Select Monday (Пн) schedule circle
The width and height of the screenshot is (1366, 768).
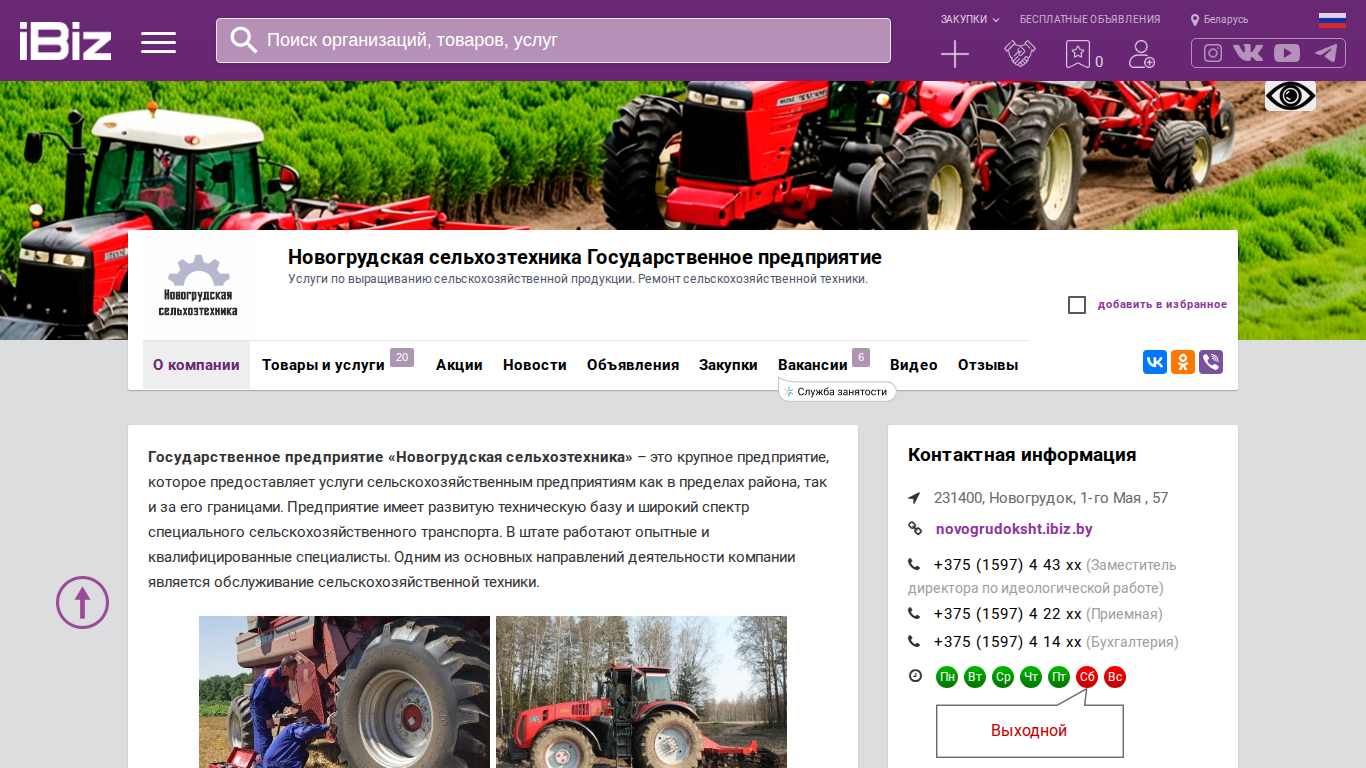[947, 677]
